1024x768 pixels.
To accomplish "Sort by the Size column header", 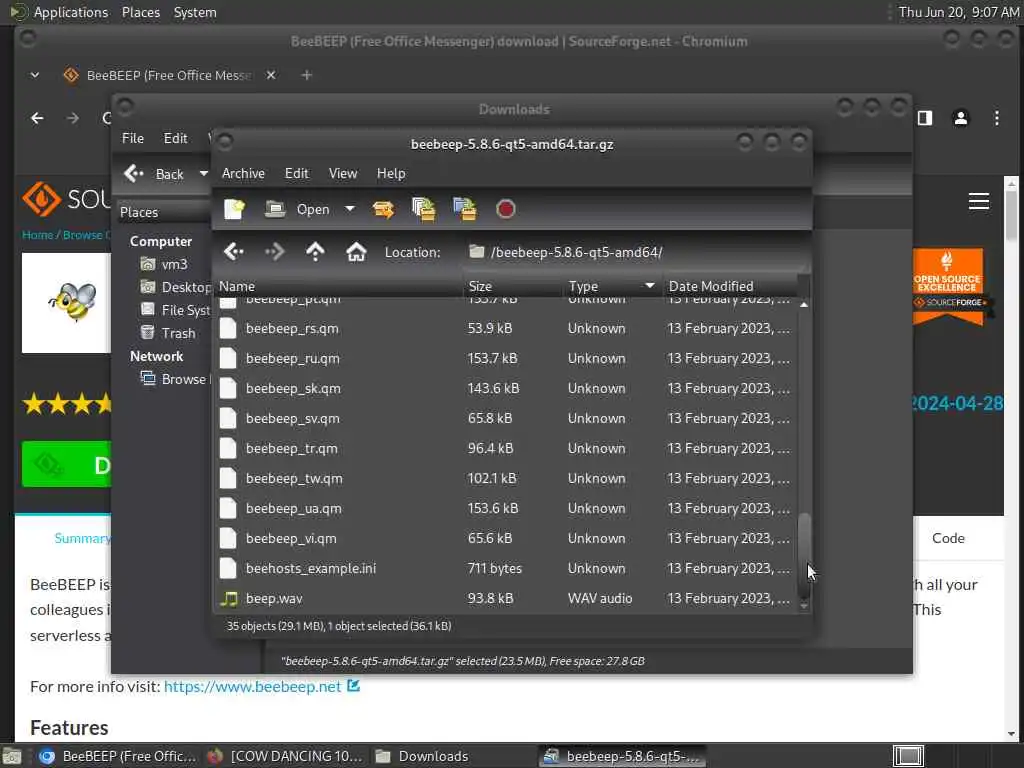I will pos(513,286).
